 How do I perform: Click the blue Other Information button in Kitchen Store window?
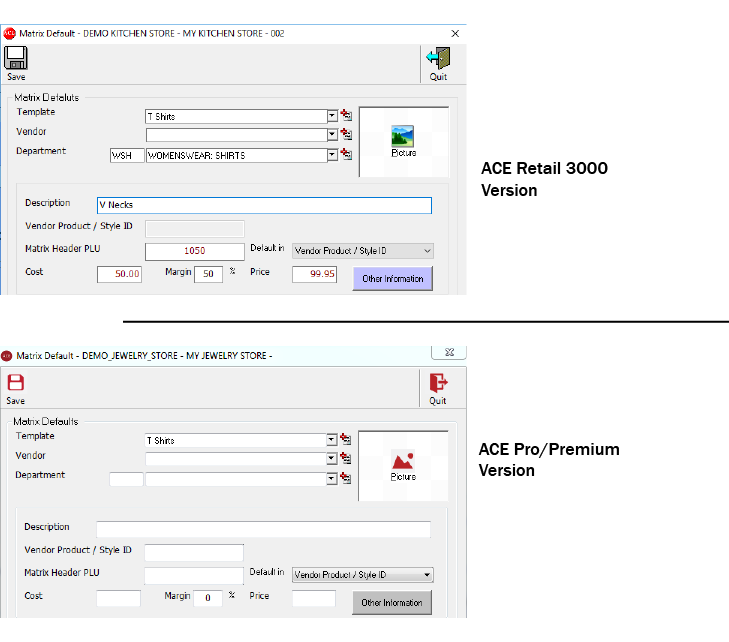pyautogui.click(x=393, y=278)
